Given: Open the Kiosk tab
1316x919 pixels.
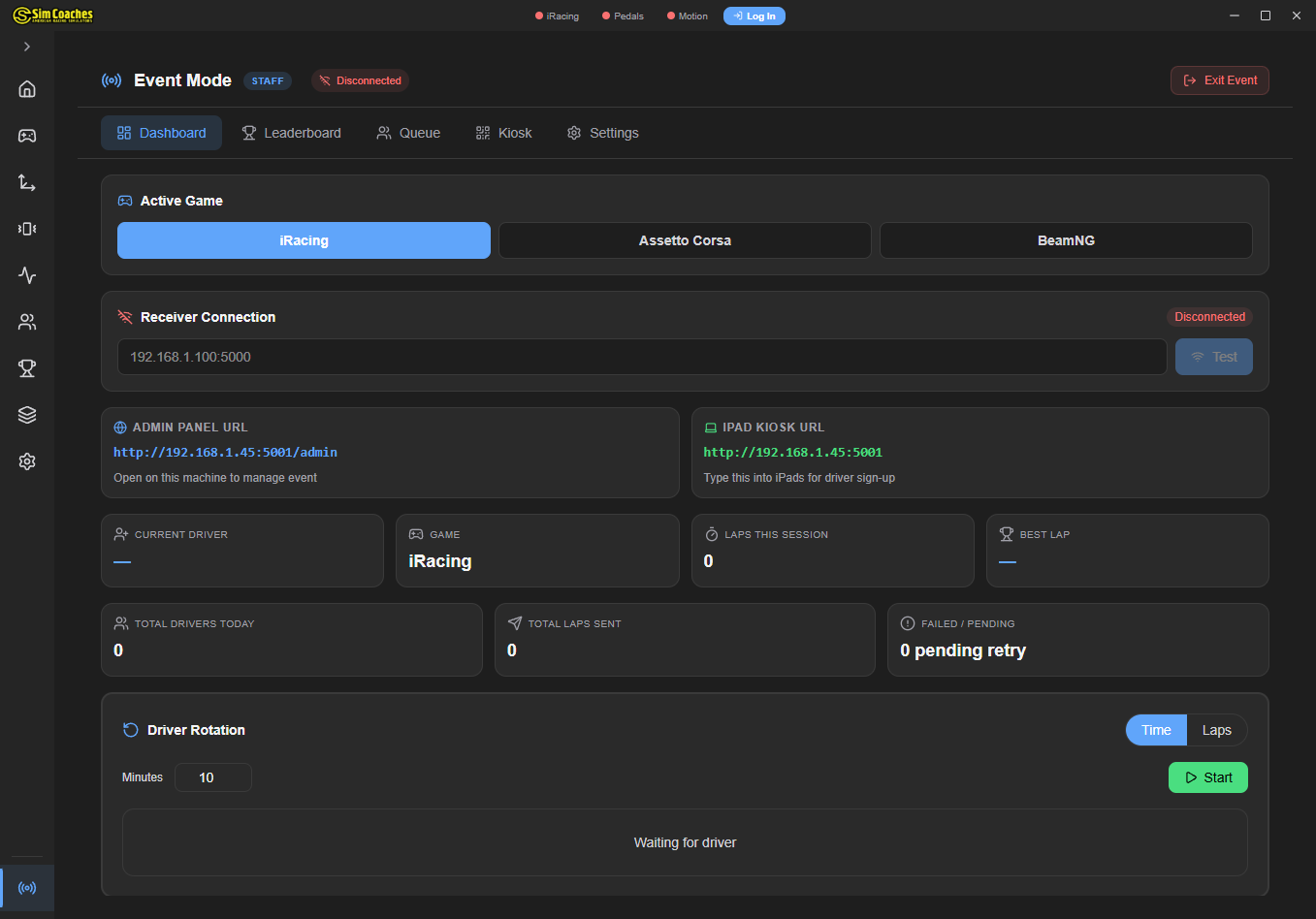Looking at the screenshot, I should [503, 133].
